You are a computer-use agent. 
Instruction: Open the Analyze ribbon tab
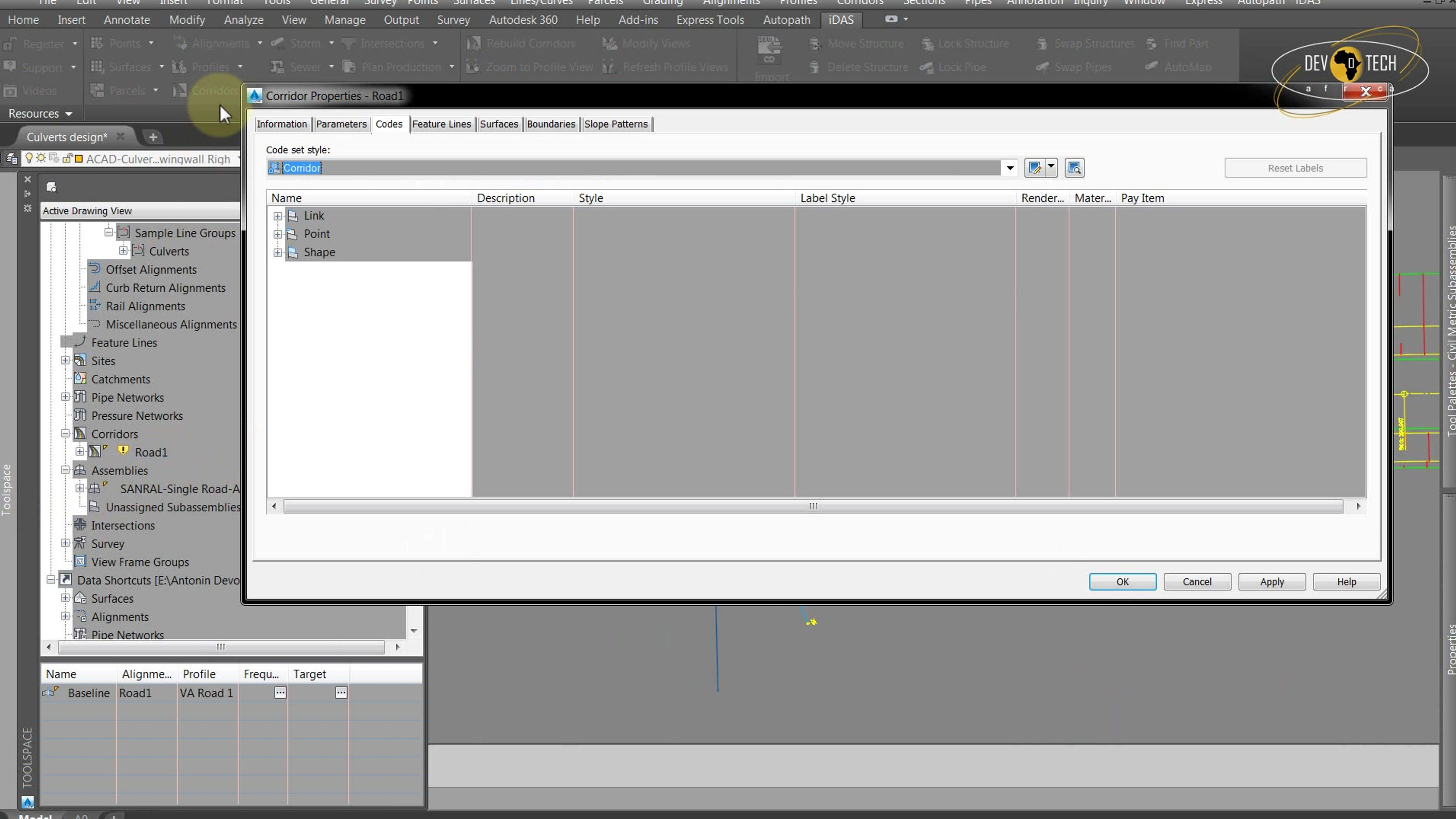click(x=244, y=20)
